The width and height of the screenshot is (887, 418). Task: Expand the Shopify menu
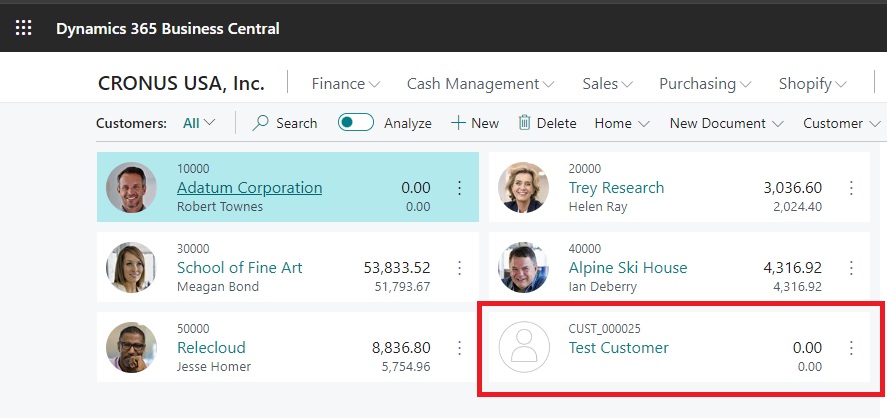812,84
